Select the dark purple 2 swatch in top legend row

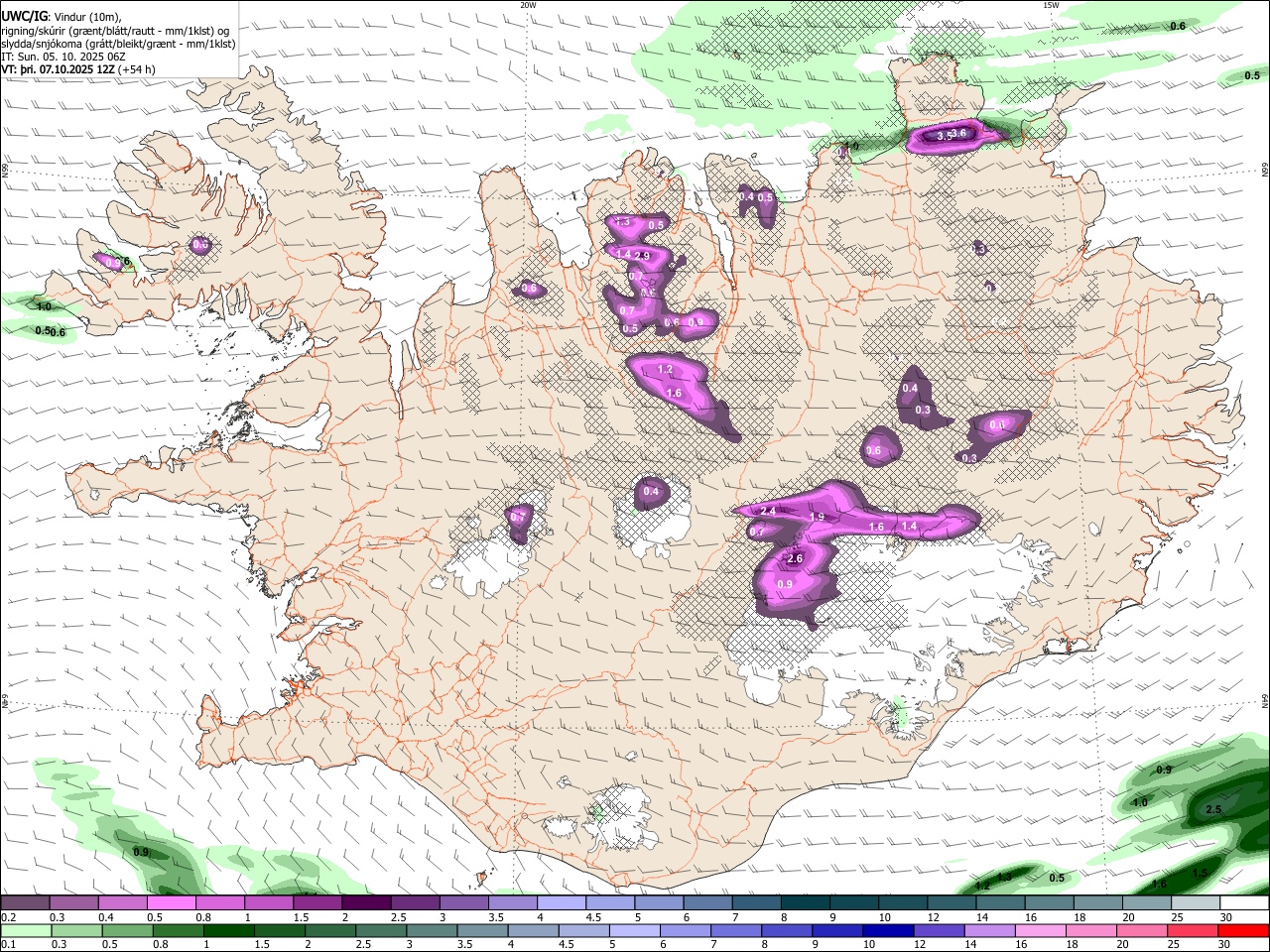point(366,903)
